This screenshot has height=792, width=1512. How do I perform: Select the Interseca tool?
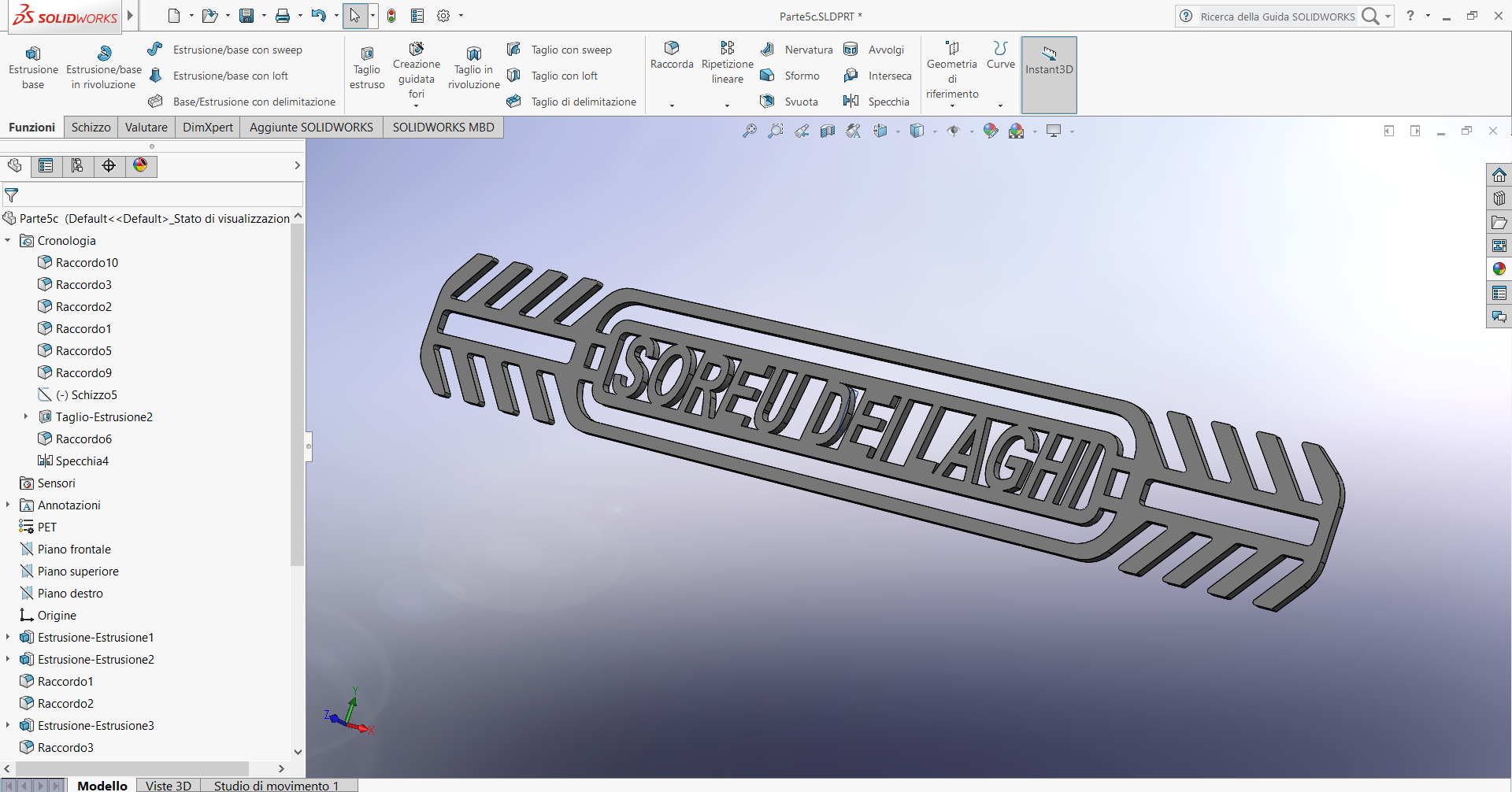pyautogui.click(x=877, y=76)
